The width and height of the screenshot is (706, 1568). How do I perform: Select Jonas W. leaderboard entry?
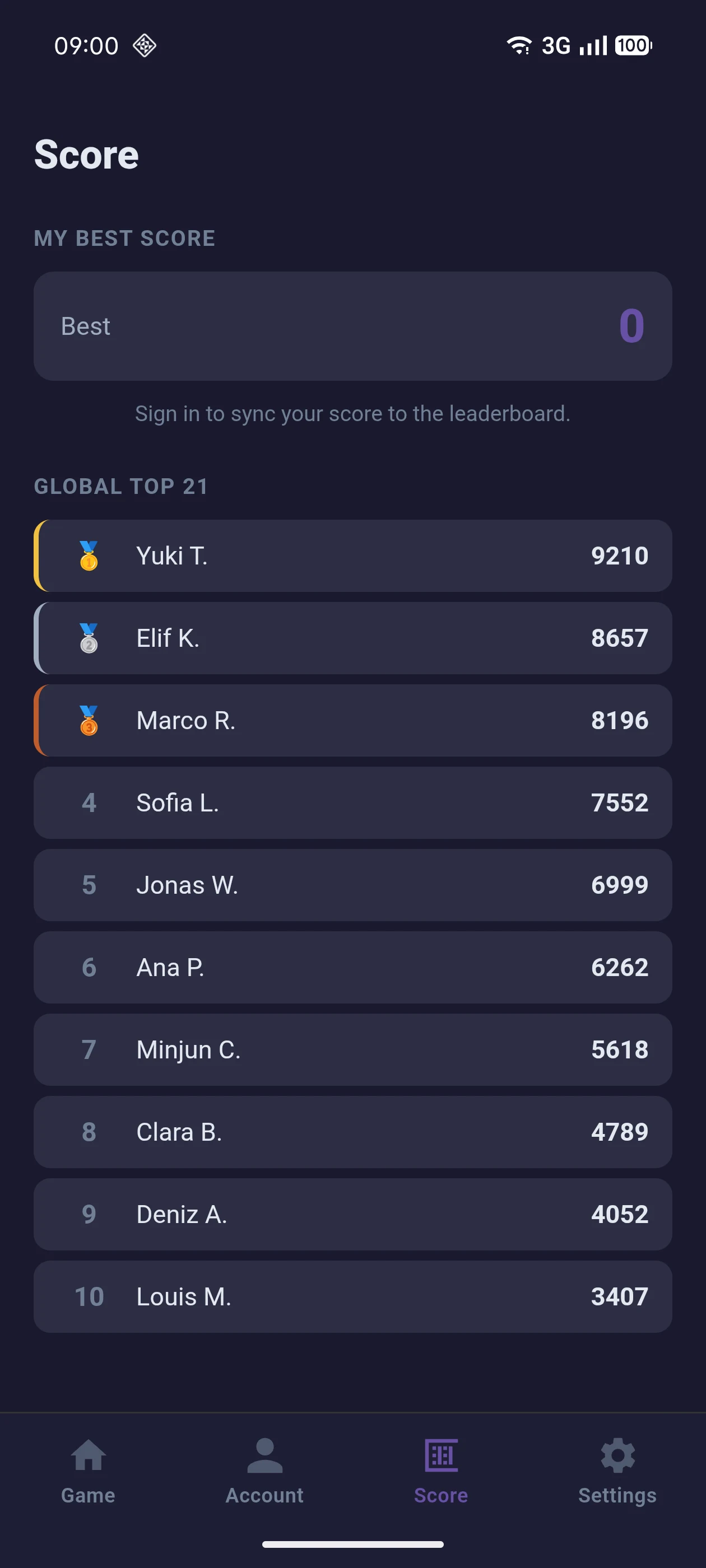(x=352, y=885)
